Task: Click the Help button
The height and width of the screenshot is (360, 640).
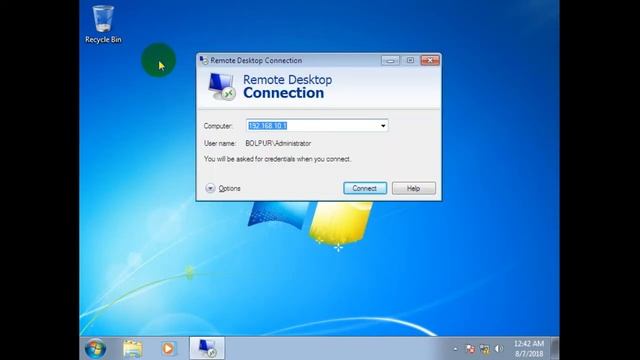Action: click(x=413, y=188)
